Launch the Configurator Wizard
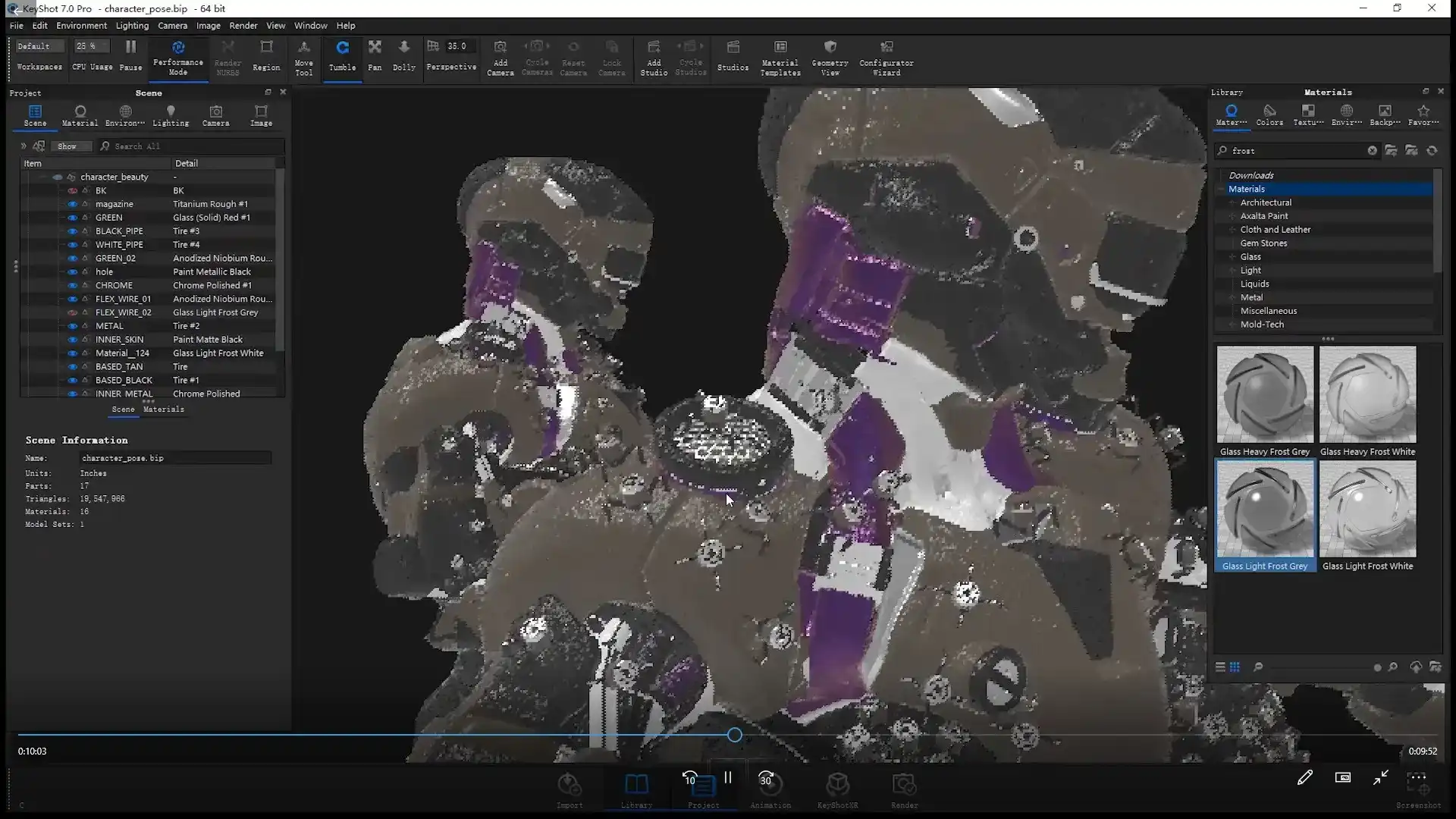Viewport: 1456px width, 819px height. click(x=886, y=57)
